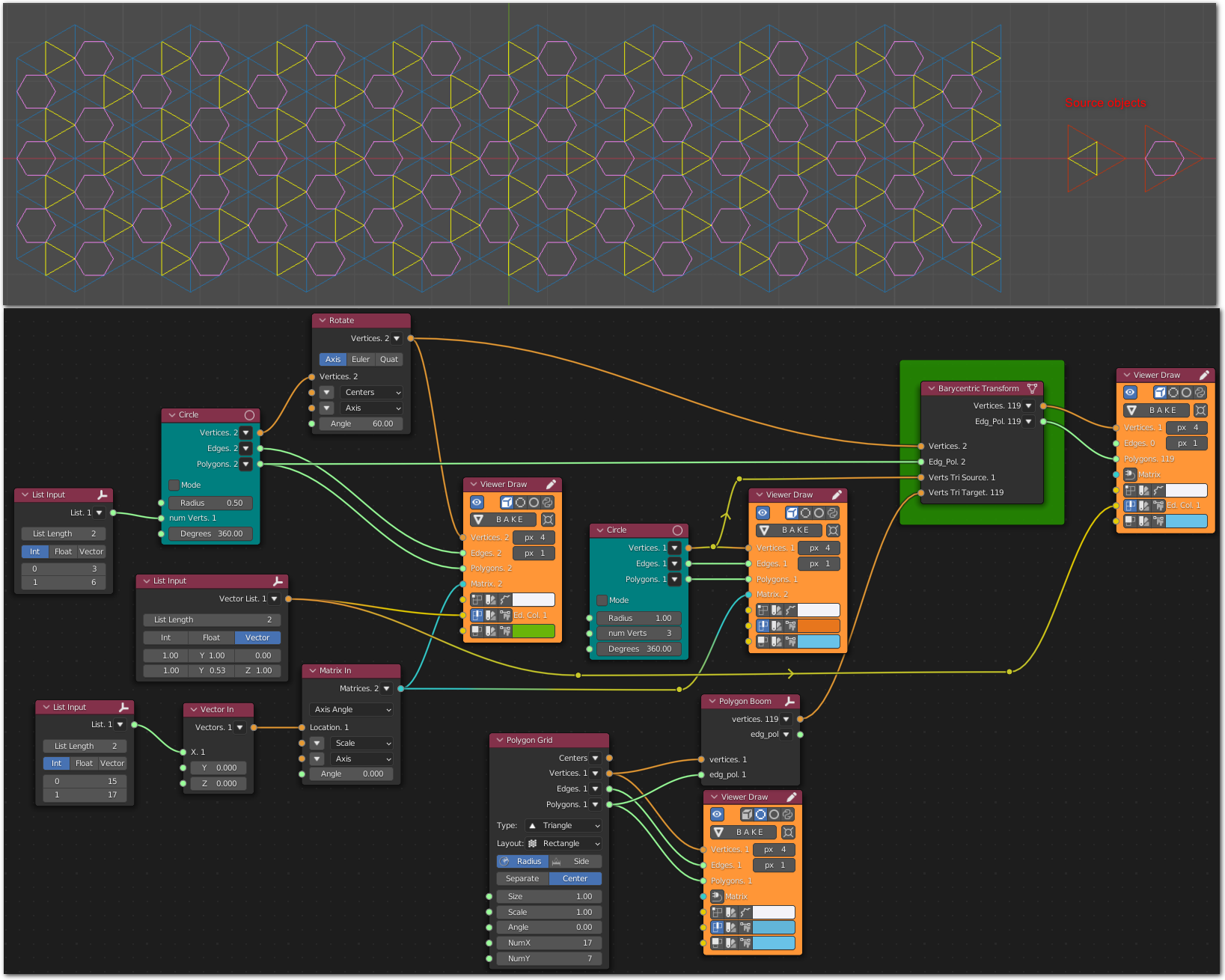Click NumX field showing 17

pos(549,943)
